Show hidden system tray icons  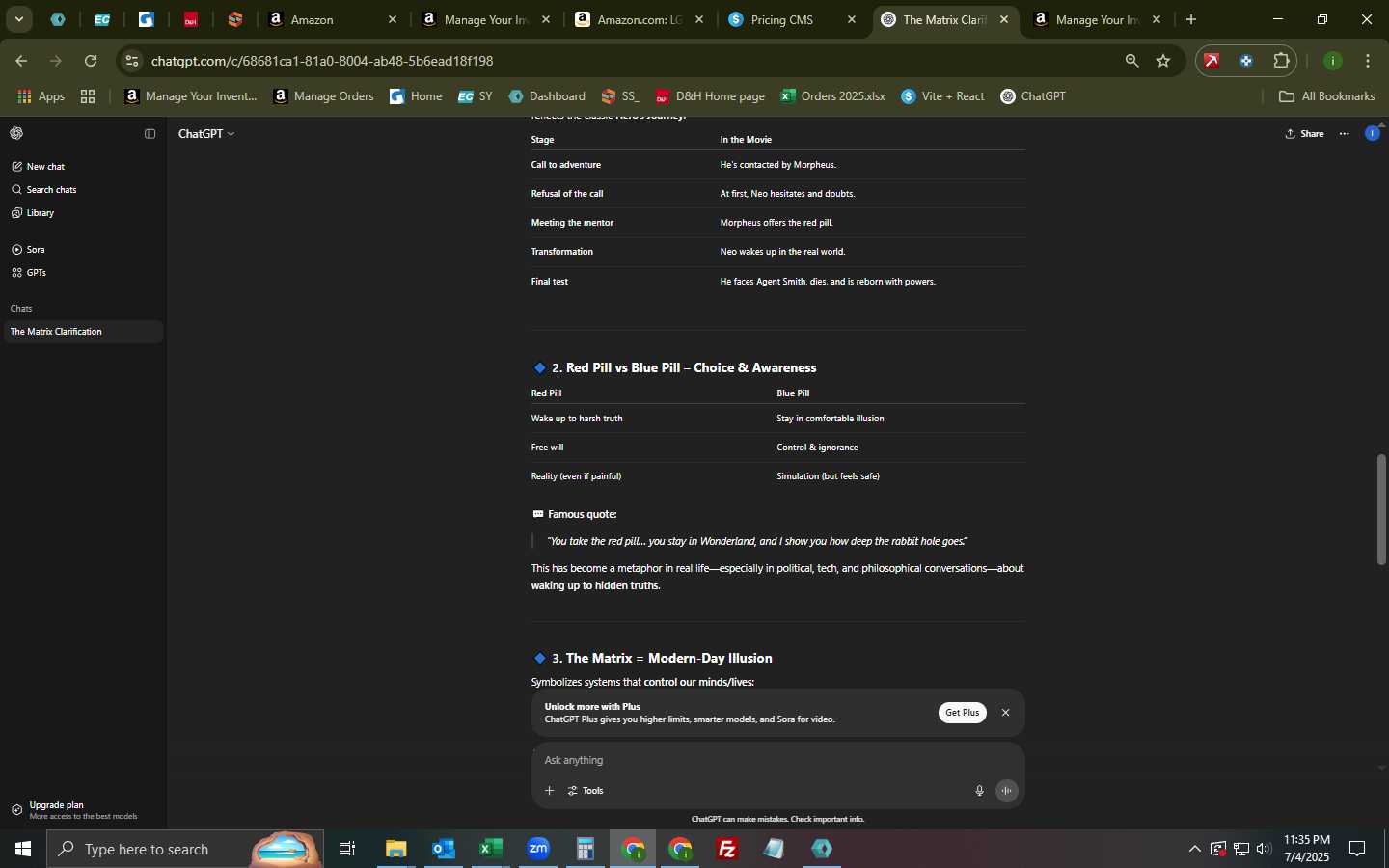tap(1194, 849)
